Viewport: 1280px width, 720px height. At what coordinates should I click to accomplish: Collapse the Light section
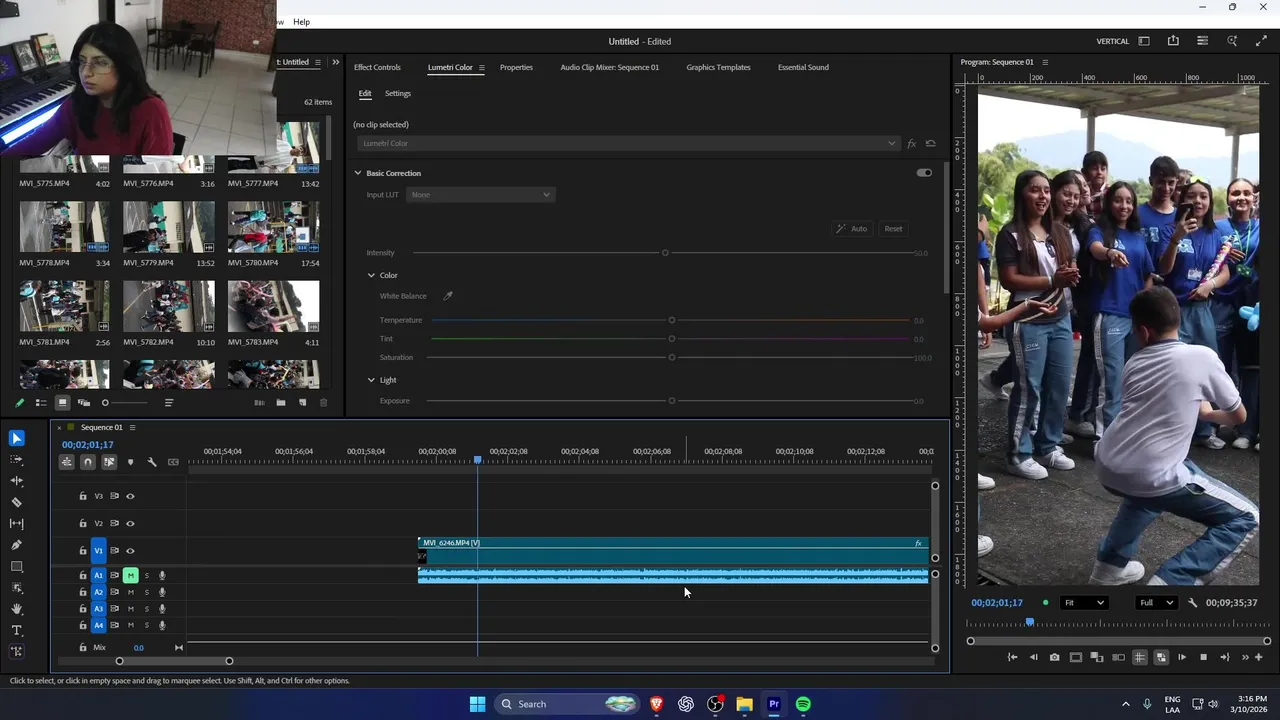pos(371,380)
